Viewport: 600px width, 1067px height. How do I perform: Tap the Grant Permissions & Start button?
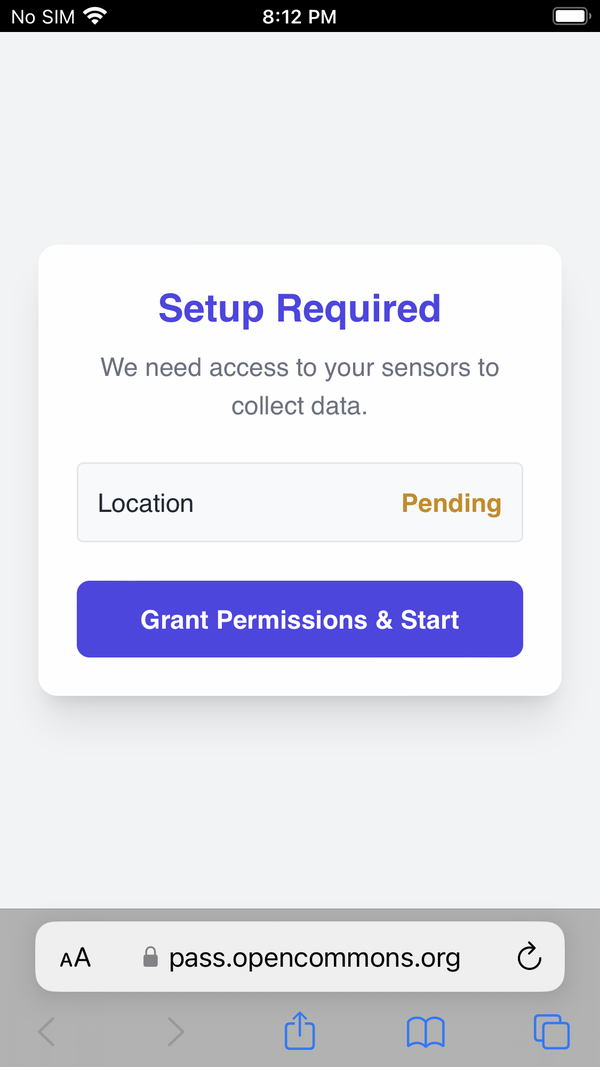(x=300, y=619)
